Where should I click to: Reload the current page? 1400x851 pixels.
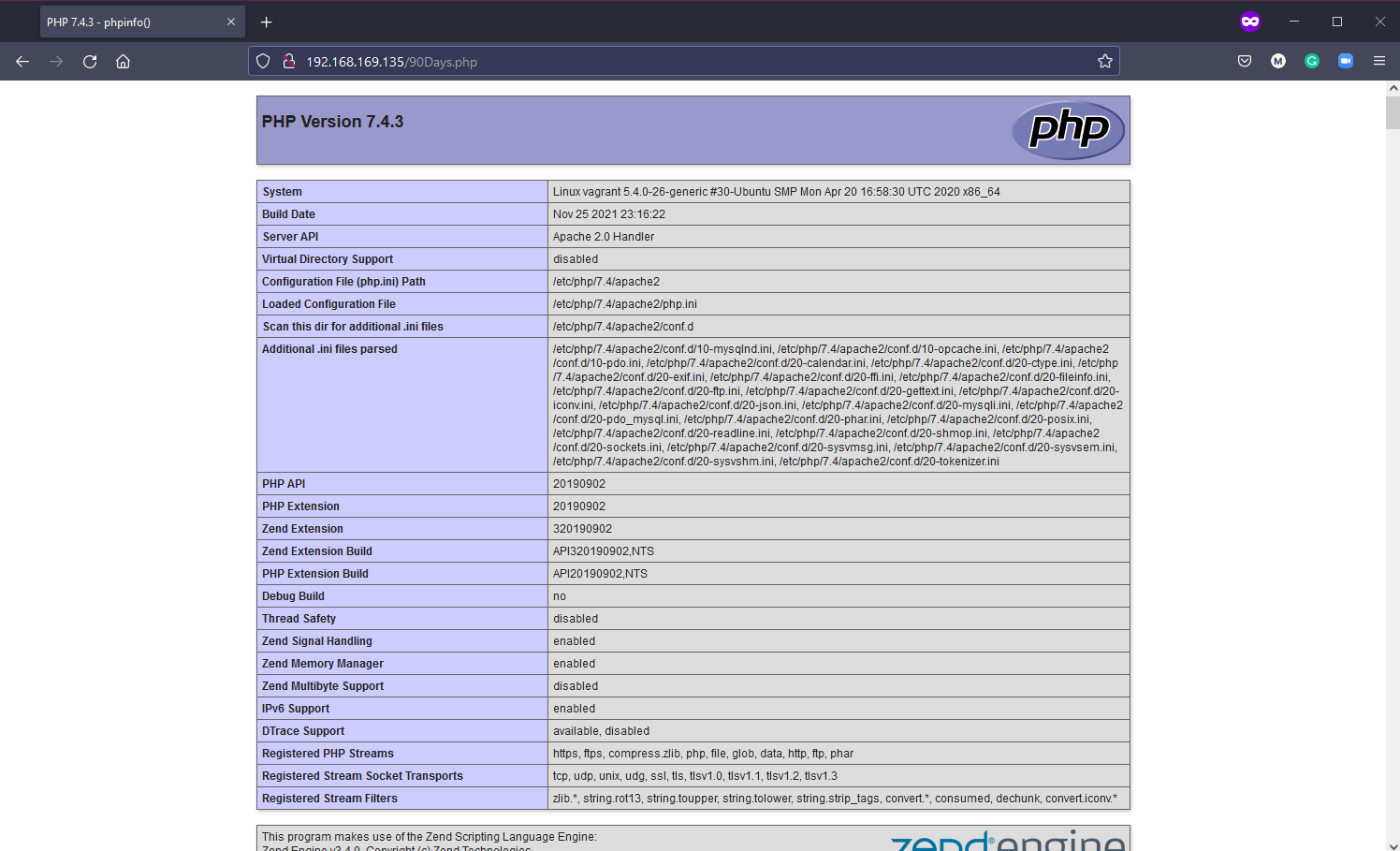tap(90, 62)
